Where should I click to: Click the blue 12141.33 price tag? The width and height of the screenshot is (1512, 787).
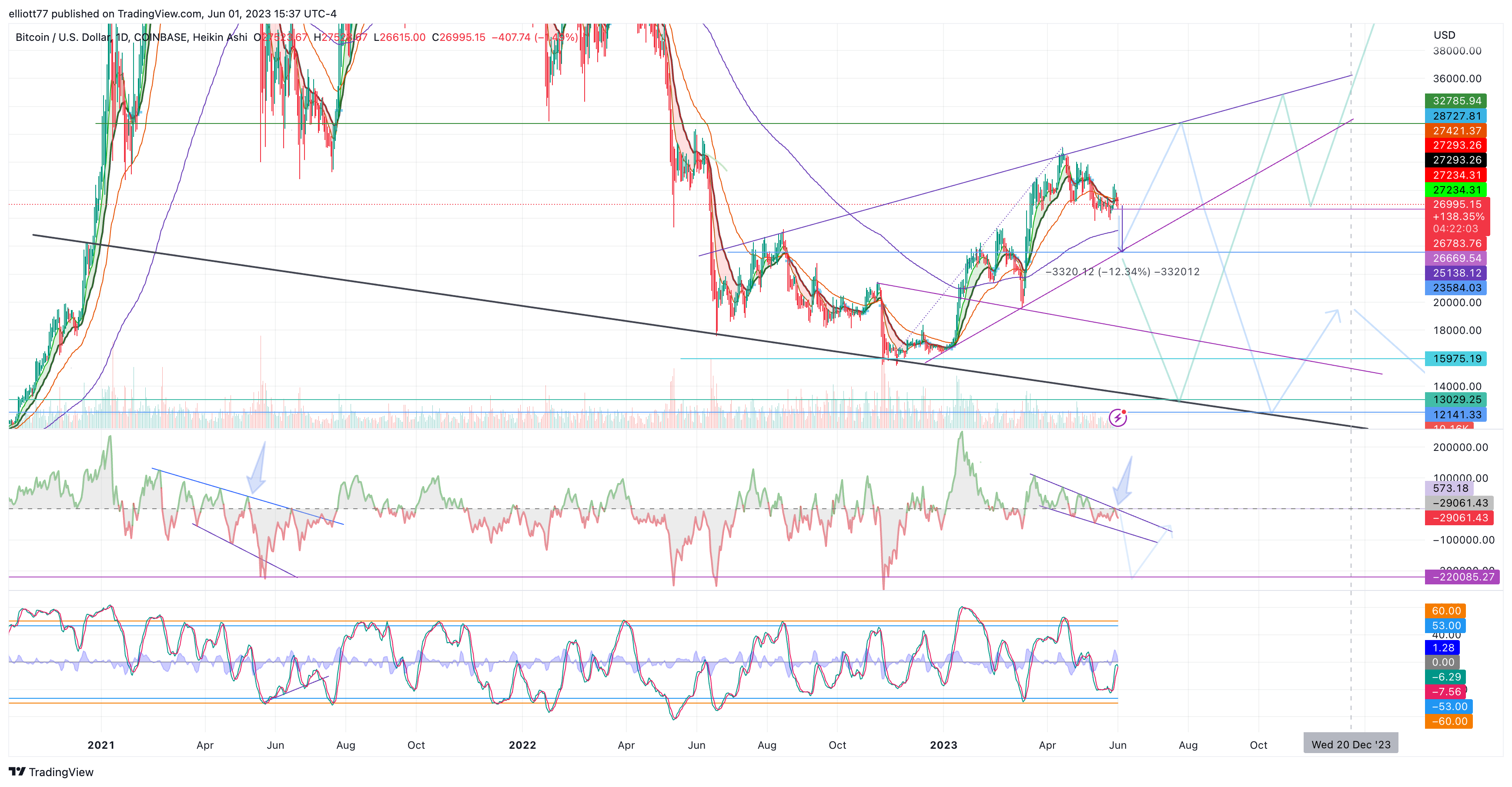tap(1455, 414)
